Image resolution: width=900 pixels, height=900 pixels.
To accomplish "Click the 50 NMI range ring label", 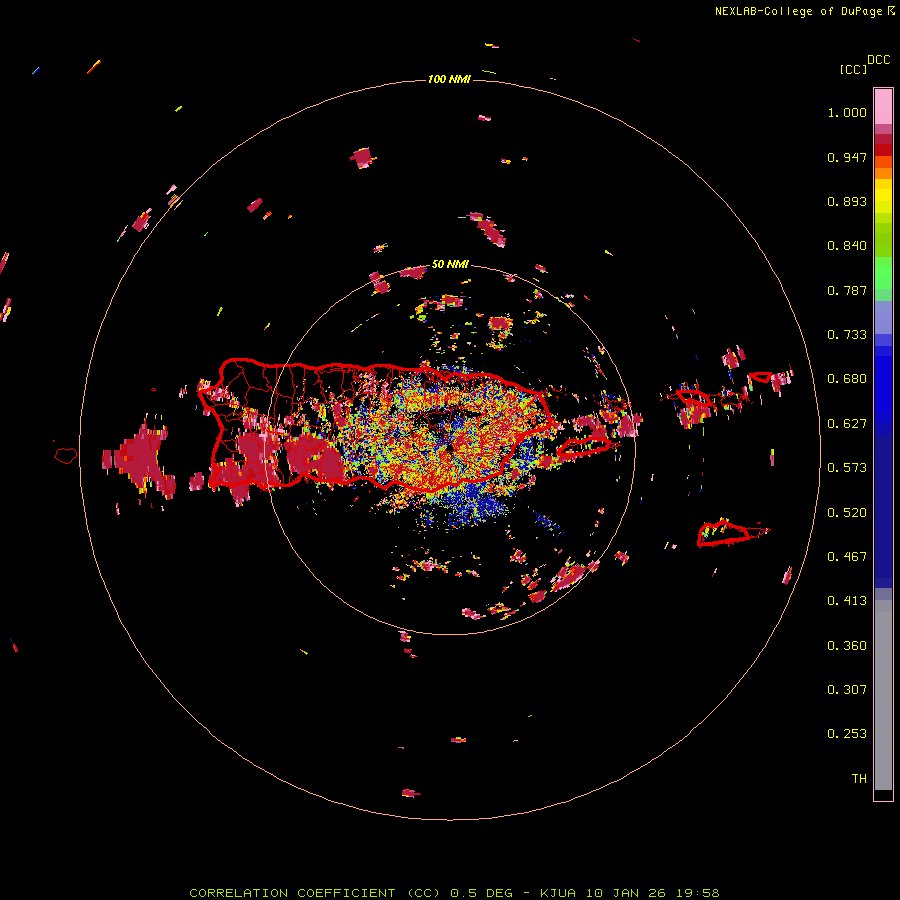I will tap(450, 265).
